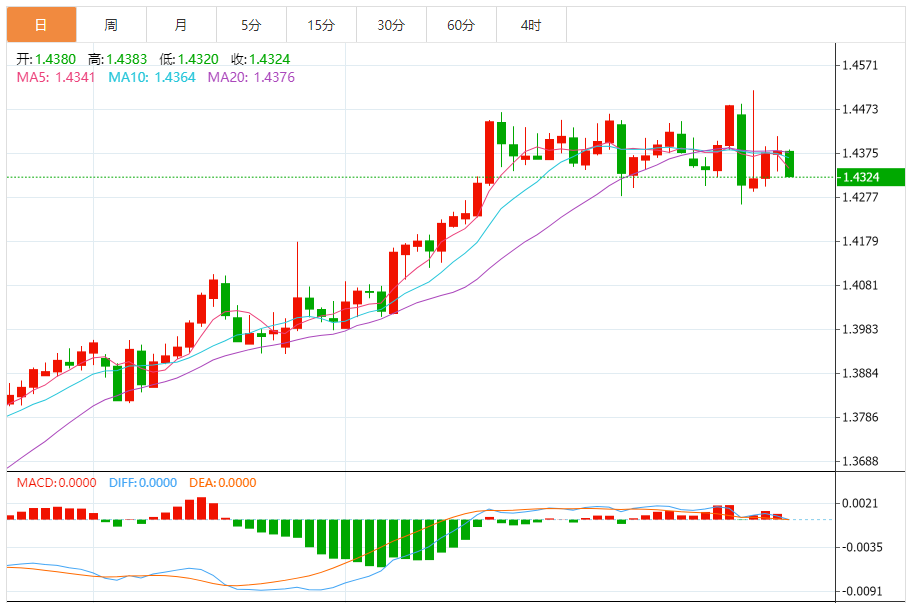Open the 15分 timeframe tab
Viewport: 909px width, 603px height.
click(321, 25)
